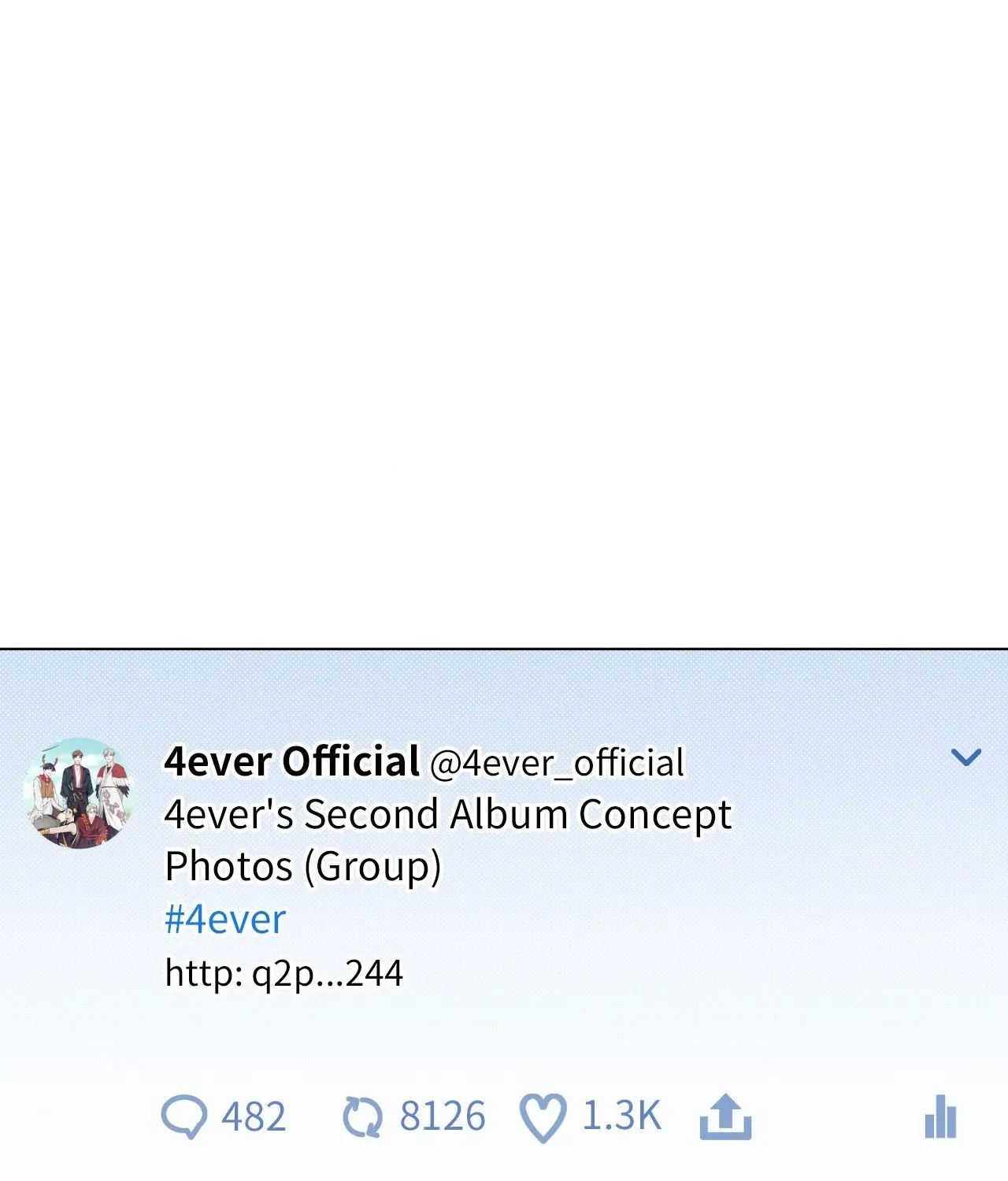Image resolution: width=1008 pixels, height=1181 pixels.
Task: Open the share upload icon
Action: click(x=725, y=1116)
